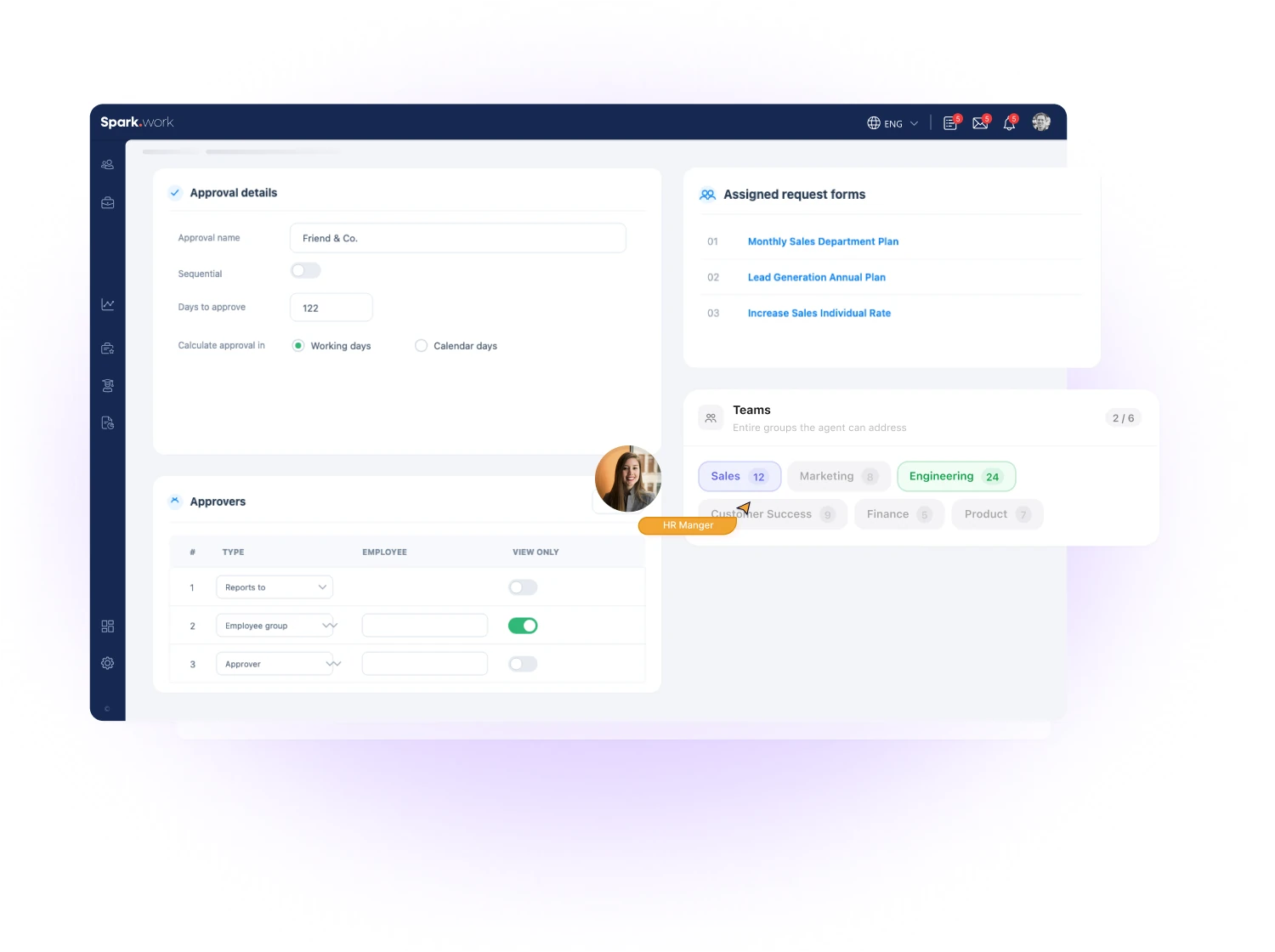Open the user avatar in the top bar
This screenshot has width=1275, height=952.
pos(1041,122)
